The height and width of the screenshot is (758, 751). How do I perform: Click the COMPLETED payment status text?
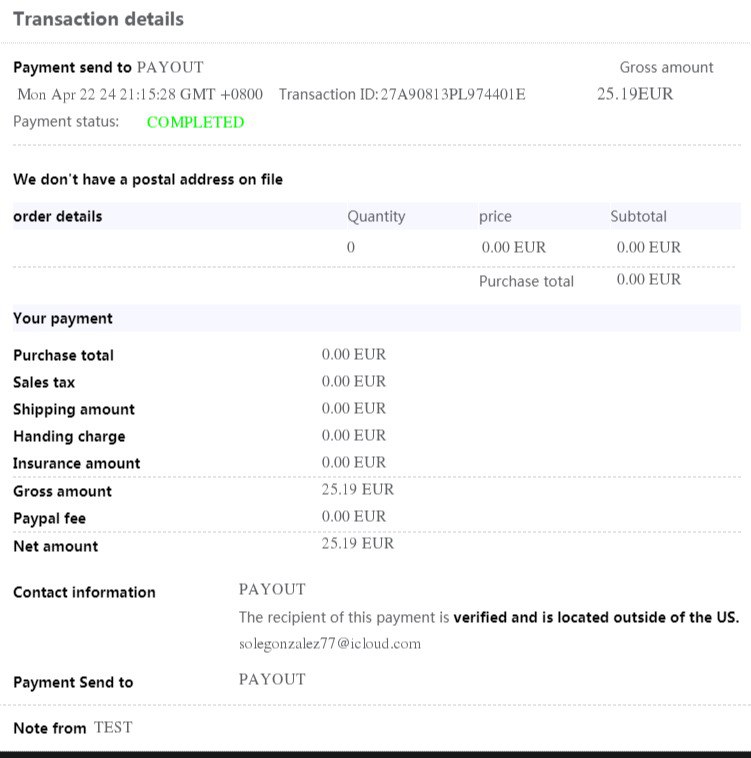pos(195,122)
